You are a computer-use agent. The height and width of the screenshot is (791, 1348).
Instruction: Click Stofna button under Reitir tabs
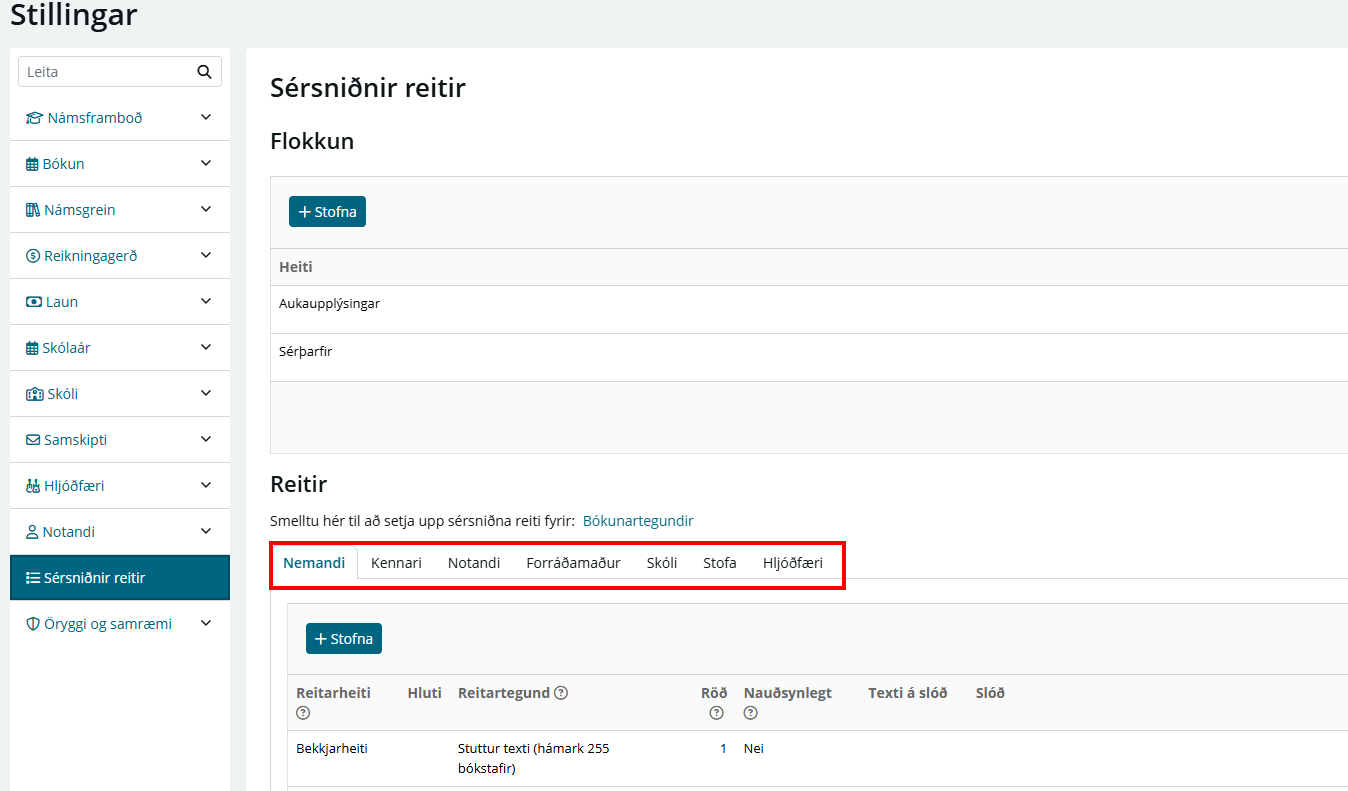(x=344, y=639)
